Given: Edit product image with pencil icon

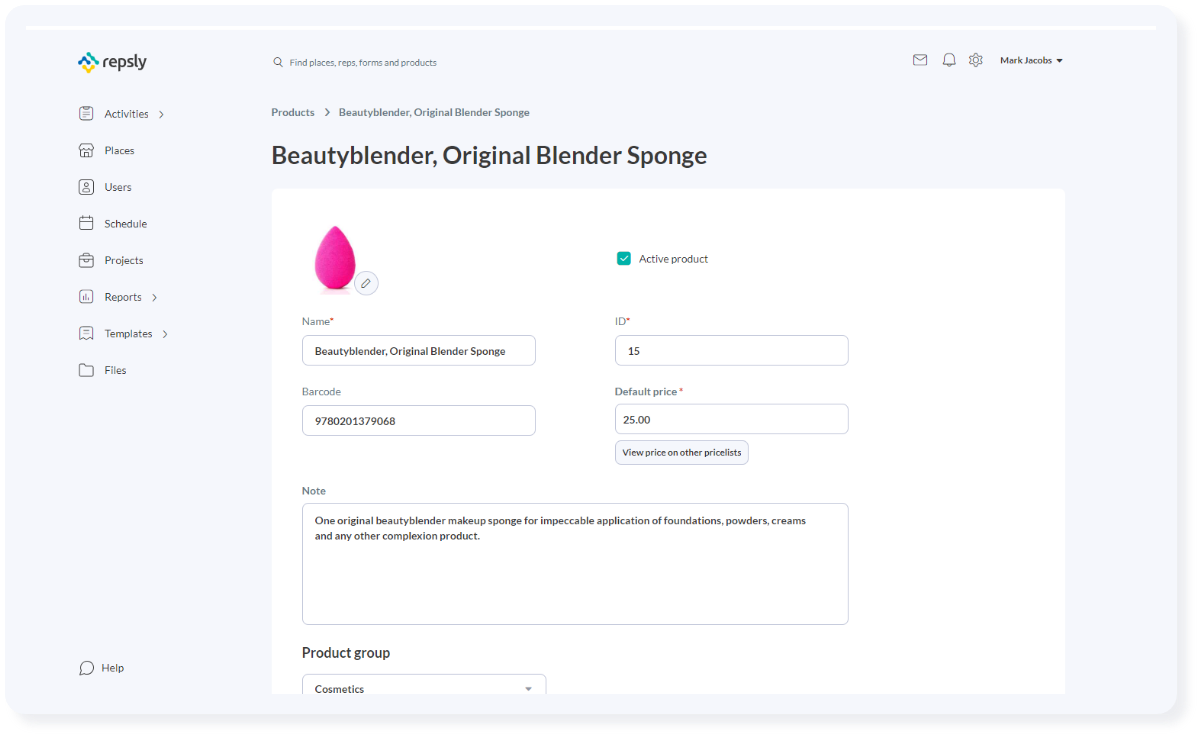Looking at the screenshot, I should pyautogui.click(x=366, y=283).
